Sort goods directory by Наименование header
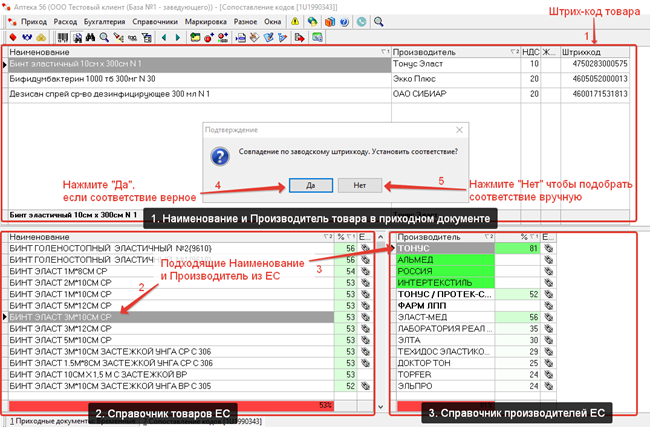Viewport: 650px width, 427px height. [x=171, y=237]
